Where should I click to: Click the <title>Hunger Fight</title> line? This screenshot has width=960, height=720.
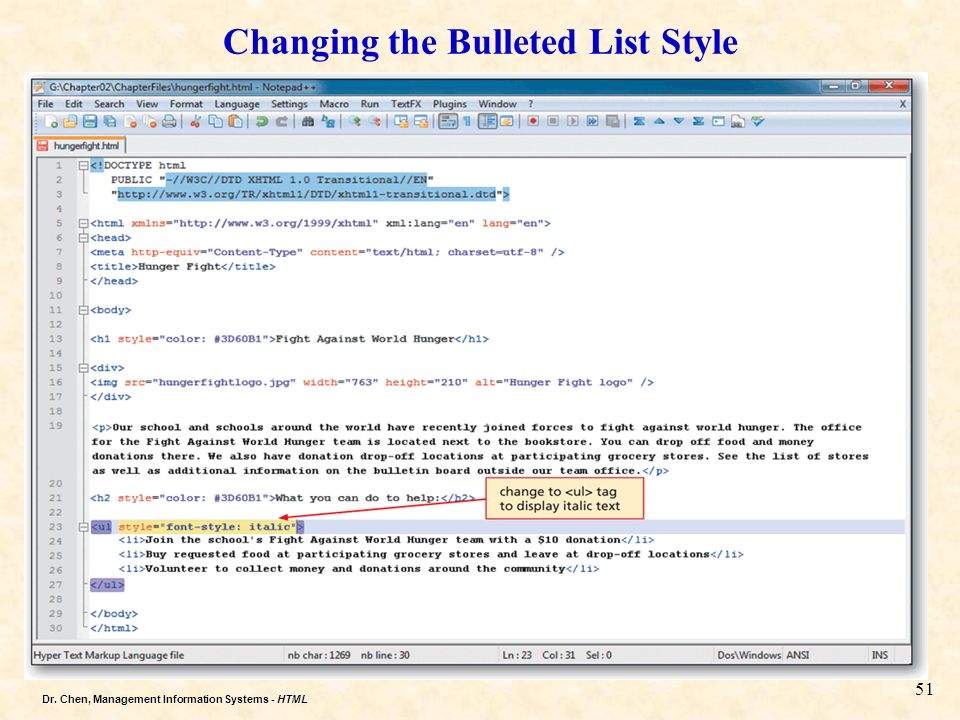(x=182, y=267)
